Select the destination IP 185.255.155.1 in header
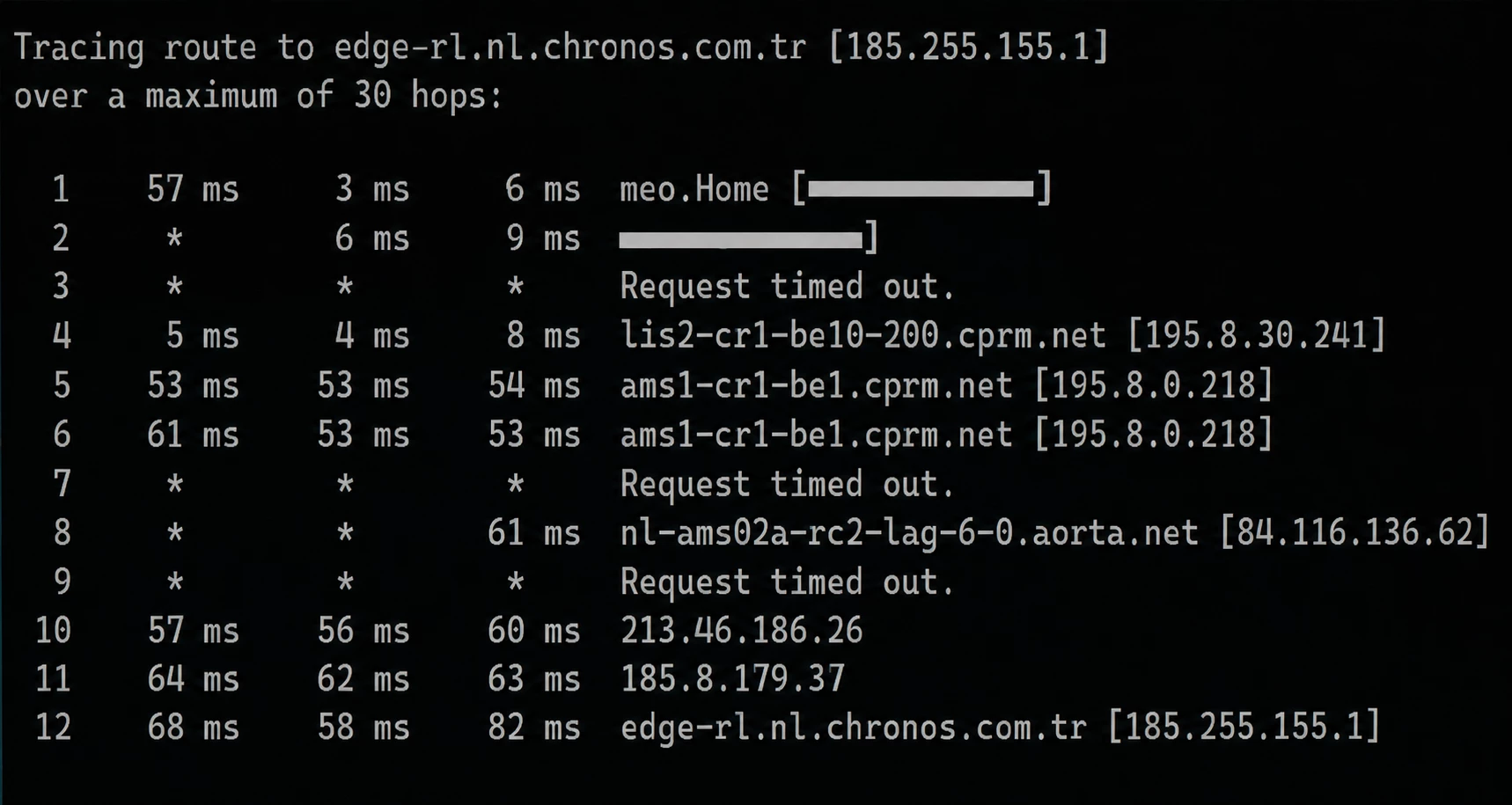 (968, 47)
